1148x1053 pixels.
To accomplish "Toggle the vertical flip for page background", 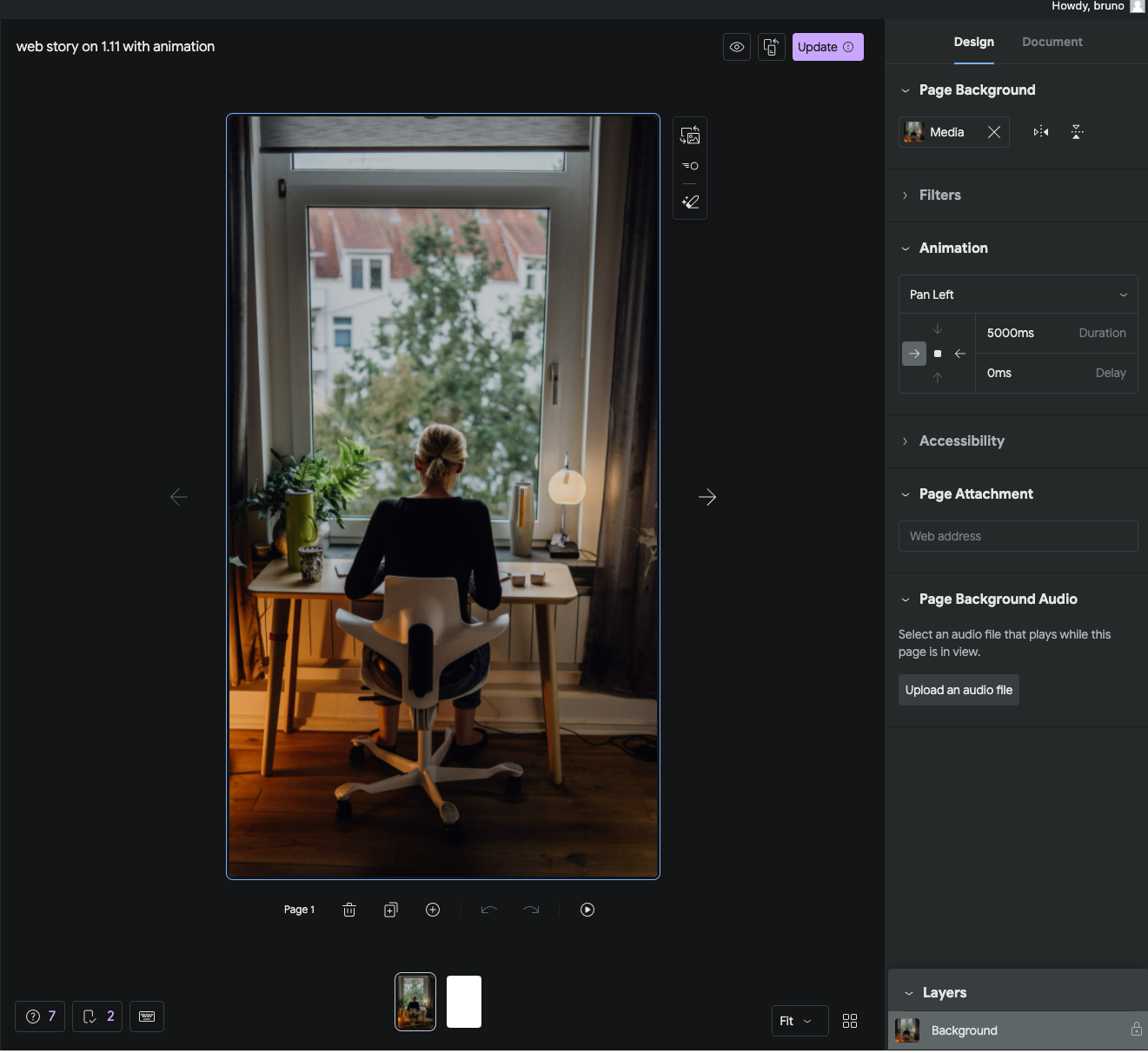I will point(1078,131).
